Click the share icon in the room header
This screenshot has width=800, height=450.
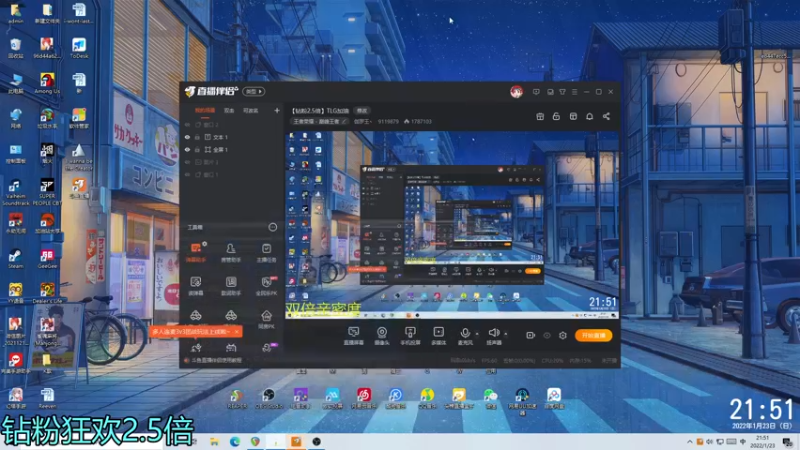(x=606, y=116)
